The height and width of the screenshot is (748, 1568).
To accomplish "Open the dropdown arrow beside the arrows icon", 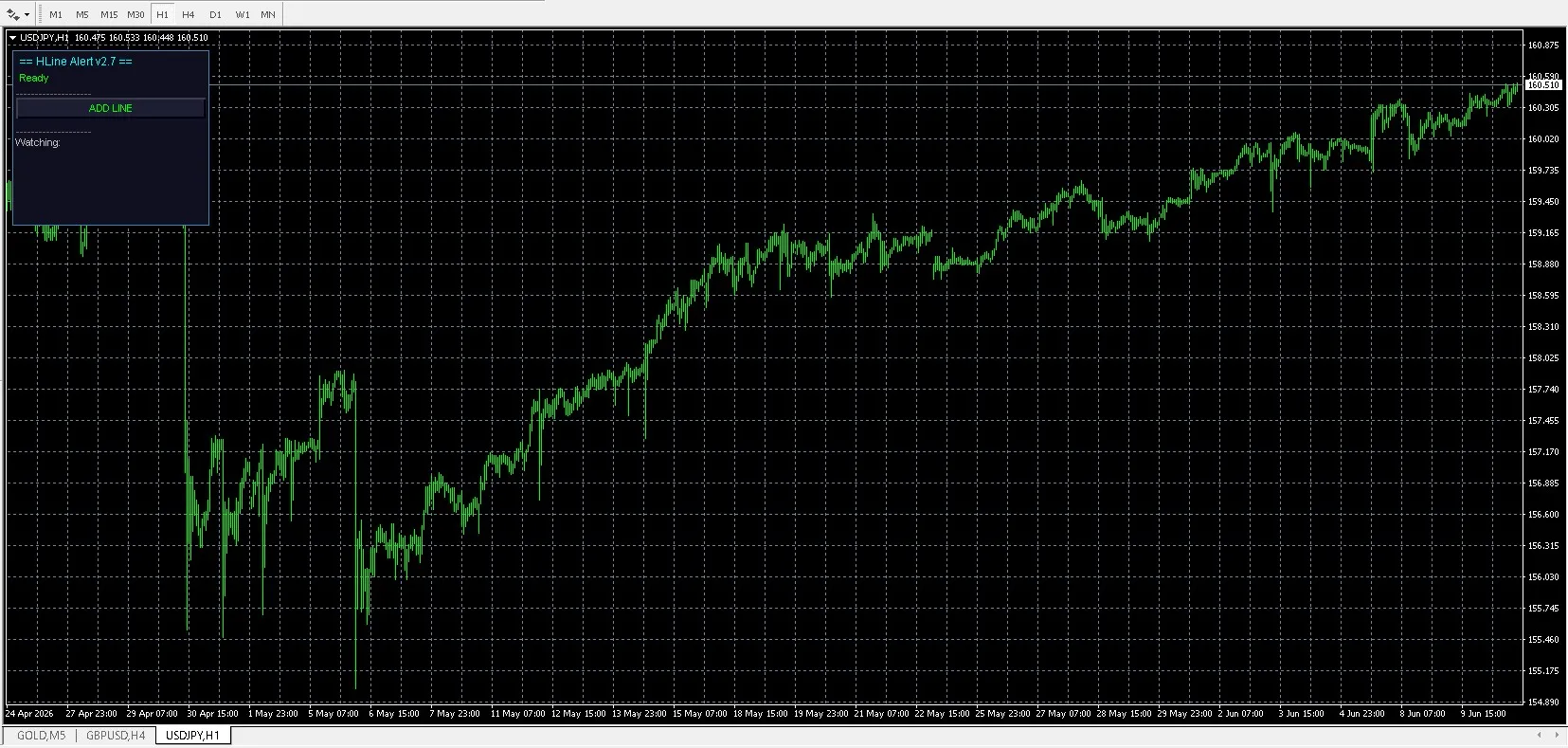I will click(27, 14).
